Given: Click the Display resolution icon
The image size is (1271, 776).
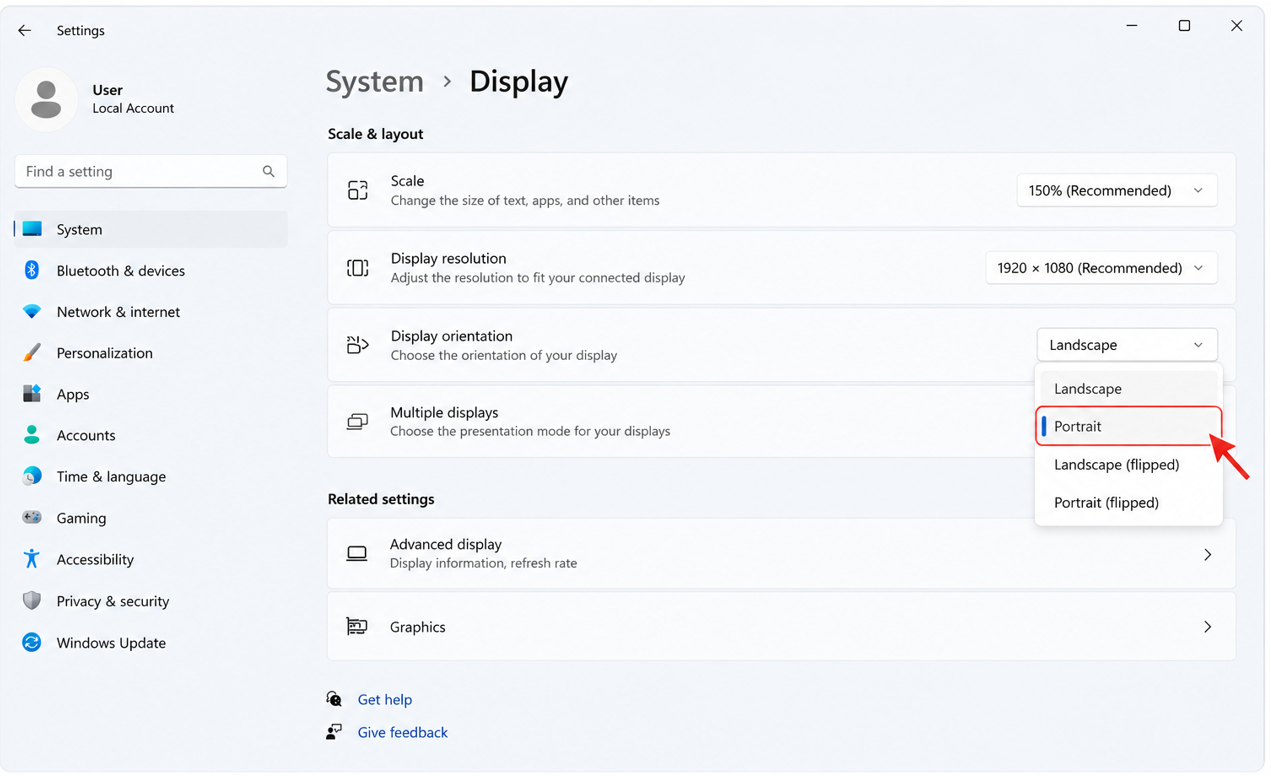Looking at the screenshot, I should [x=357, y=268].
